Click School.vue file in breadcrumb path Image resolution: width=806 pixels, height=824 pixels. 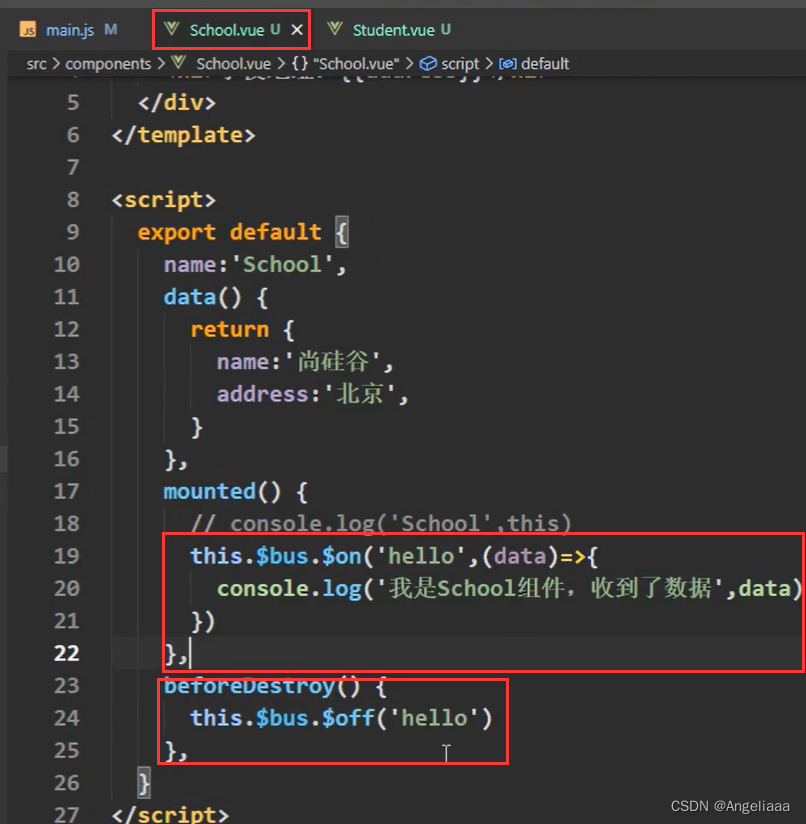[233, 64]
